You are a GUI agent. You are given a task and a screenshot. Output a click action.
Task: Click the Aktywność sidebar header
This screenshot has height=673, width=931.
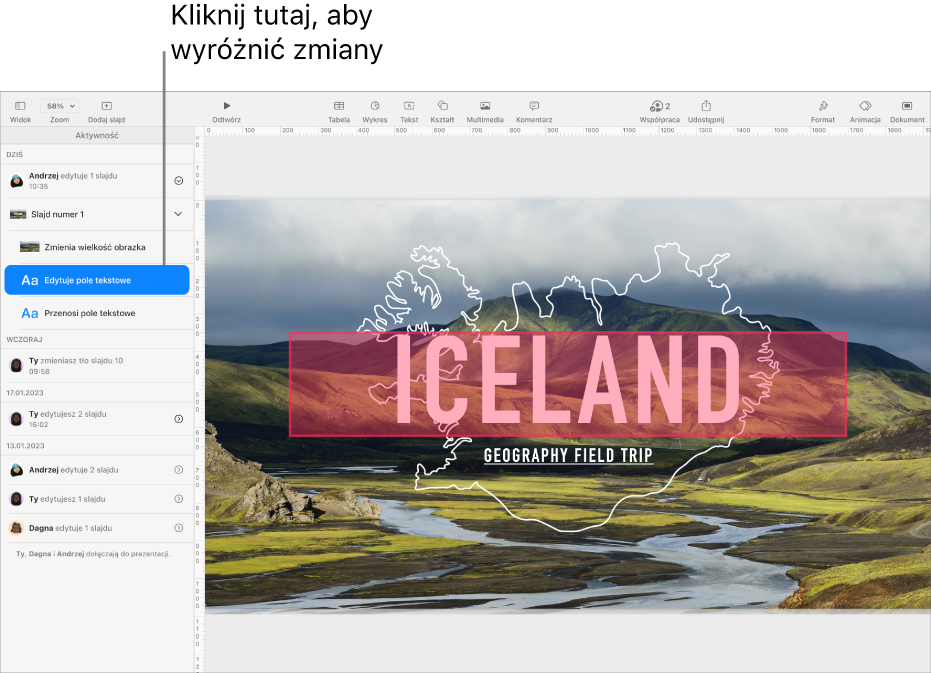pyautogui.click(x=97, y=135)
